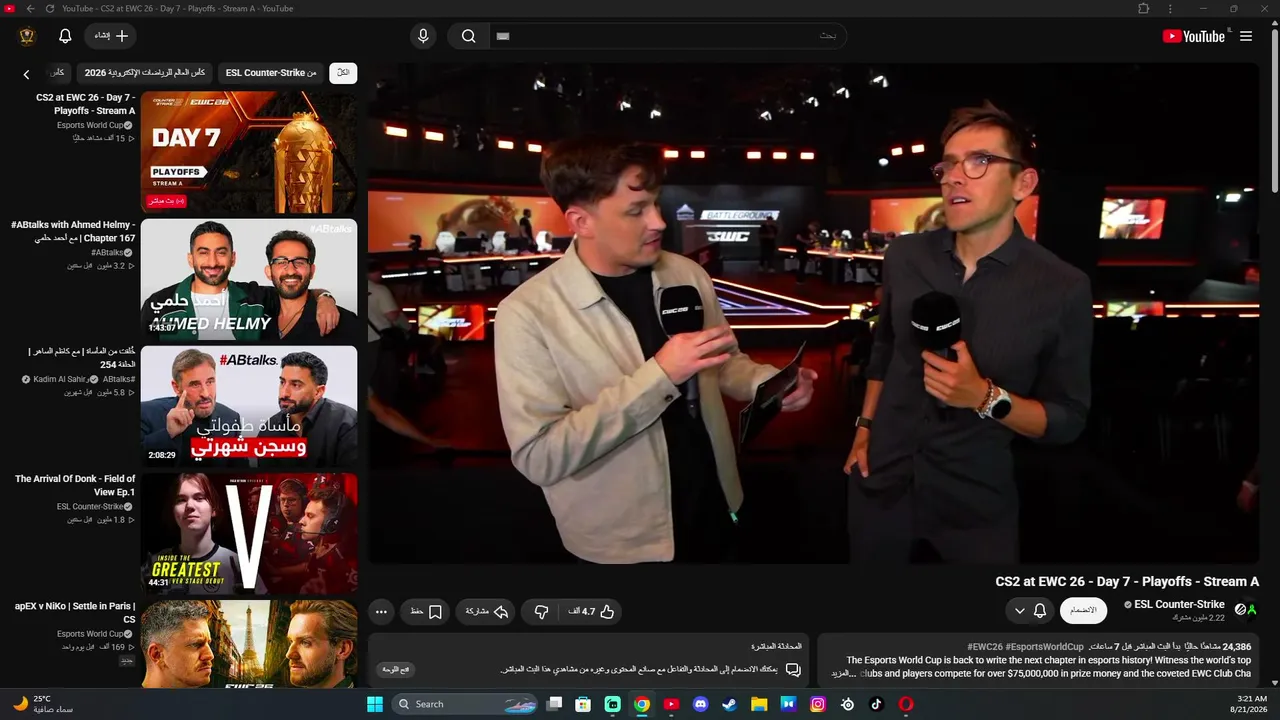The width and height of the screenshot is (1280, 720).
Task: Open 'The Arrival Of Donk' video thumbnail
Action: click(249, 533)
